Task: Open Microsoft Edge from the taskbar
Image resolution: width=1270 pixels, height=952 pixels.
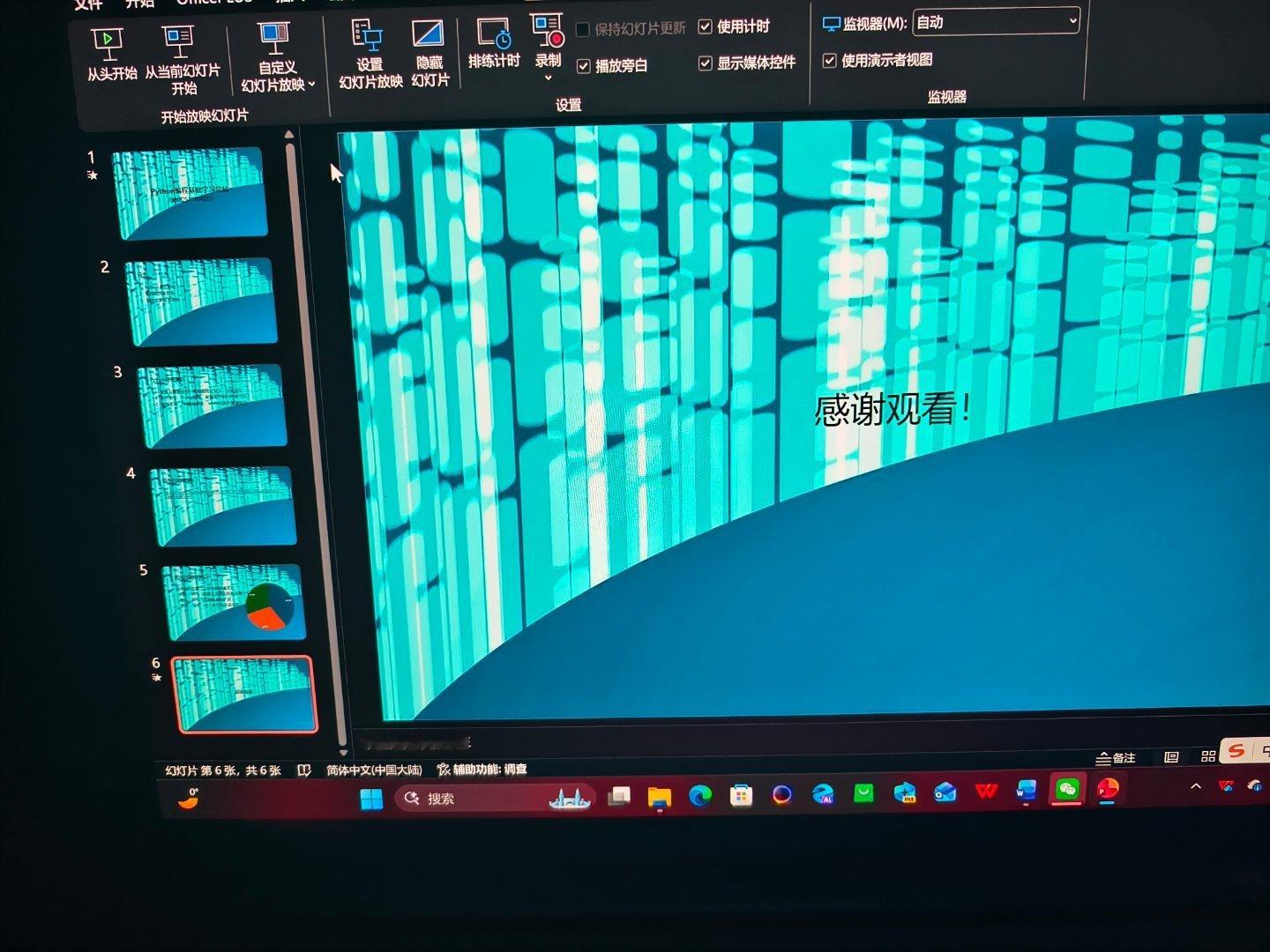Action: click(700, 796)
